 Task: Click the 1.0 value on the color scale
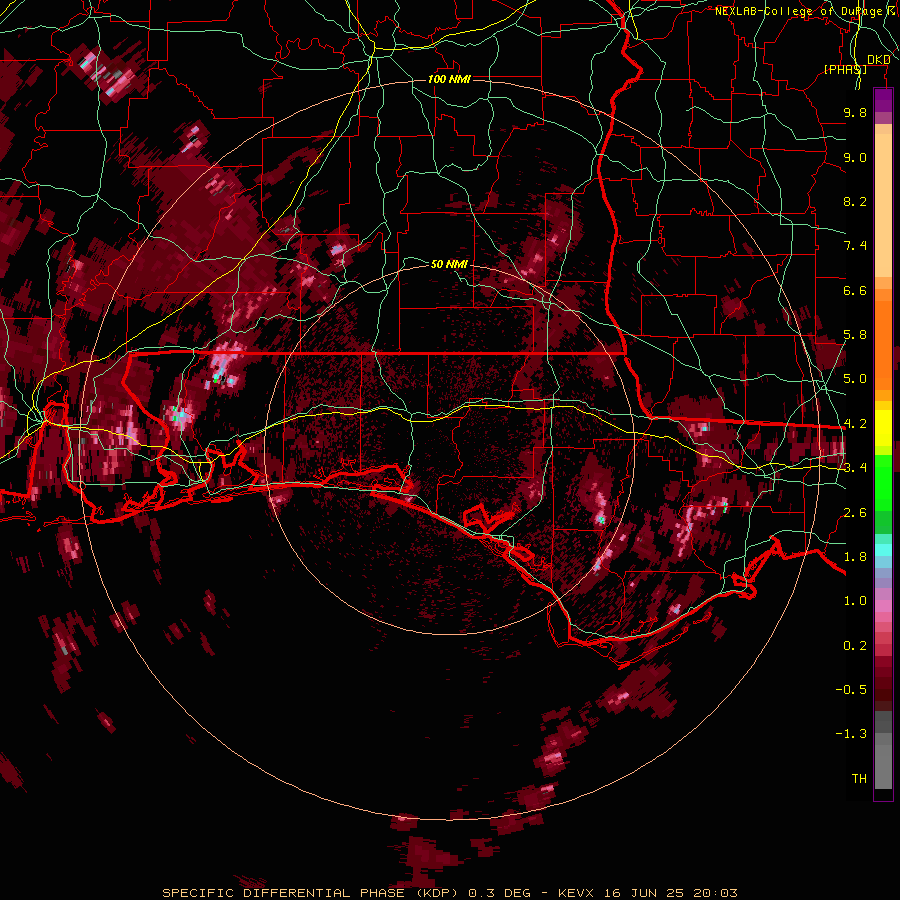pos(855,601)
